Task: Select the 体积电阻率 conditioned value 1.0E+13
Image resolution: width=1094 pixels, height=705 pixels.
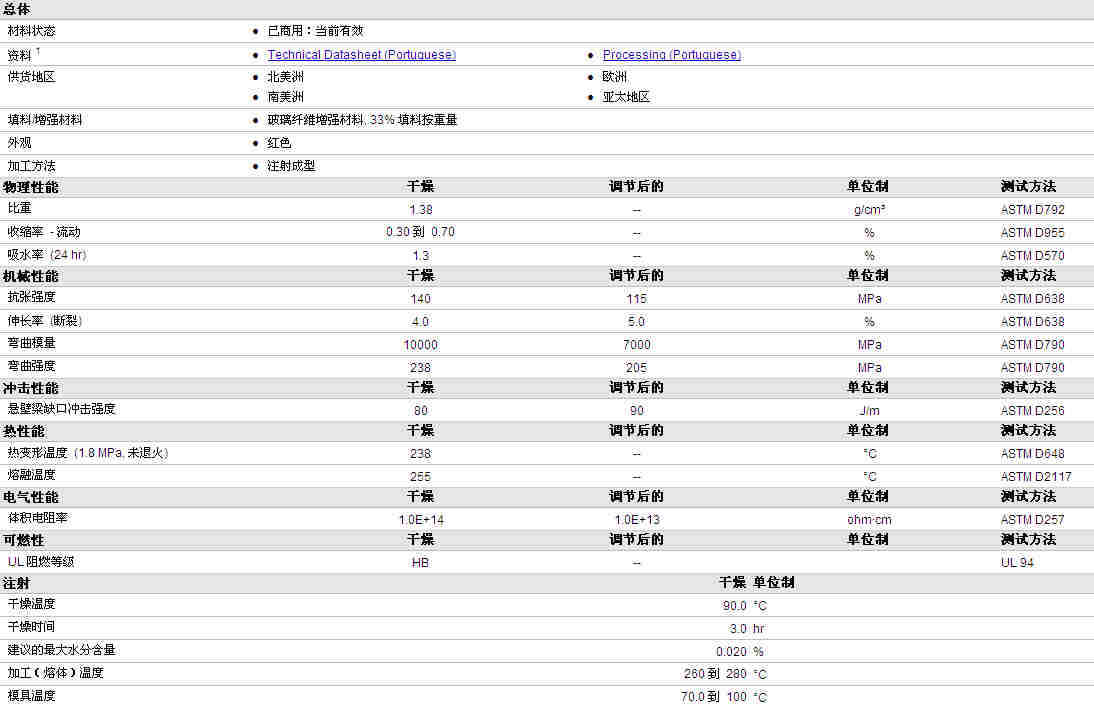Action: [637, 520]
